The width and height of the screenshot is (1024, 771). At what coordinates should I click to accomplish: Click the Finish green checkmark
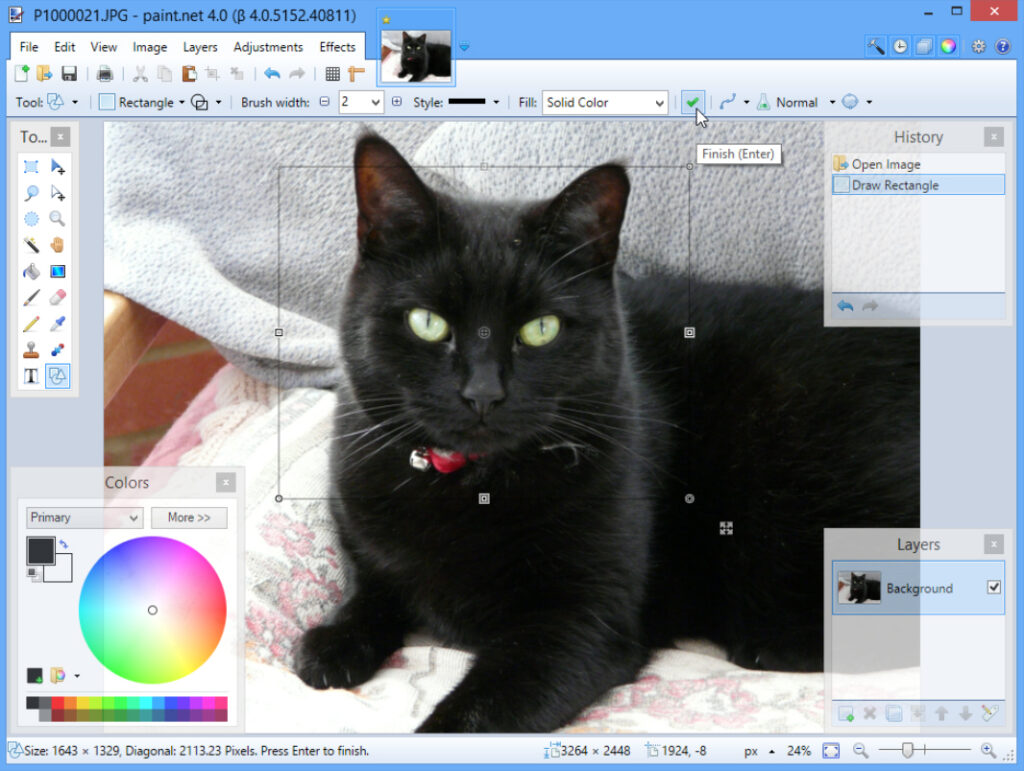[692, 102]
